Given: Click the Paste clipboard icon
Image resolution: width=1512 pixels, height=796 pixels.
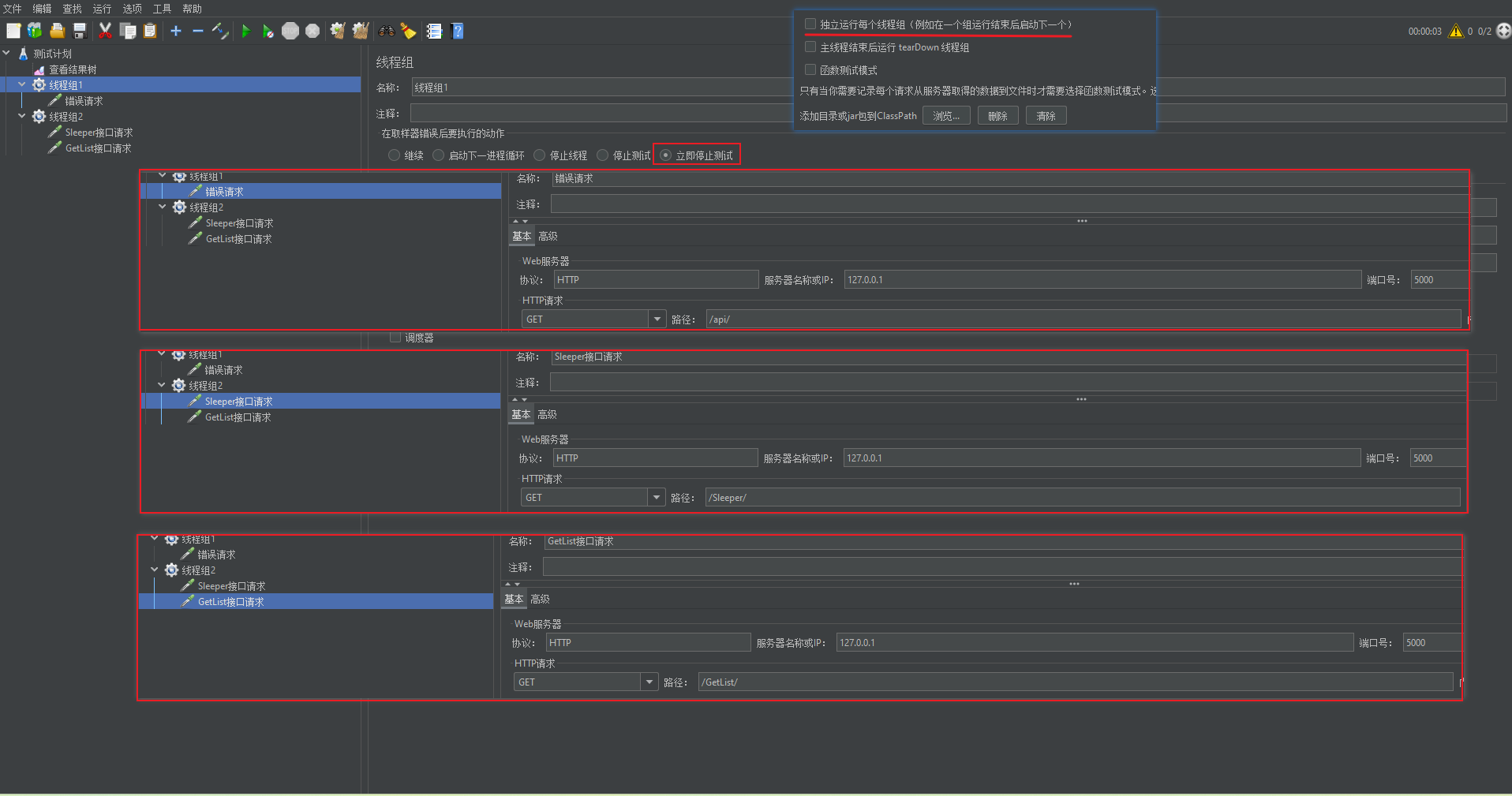Looking at the screenshot, I should pos(150,31).
